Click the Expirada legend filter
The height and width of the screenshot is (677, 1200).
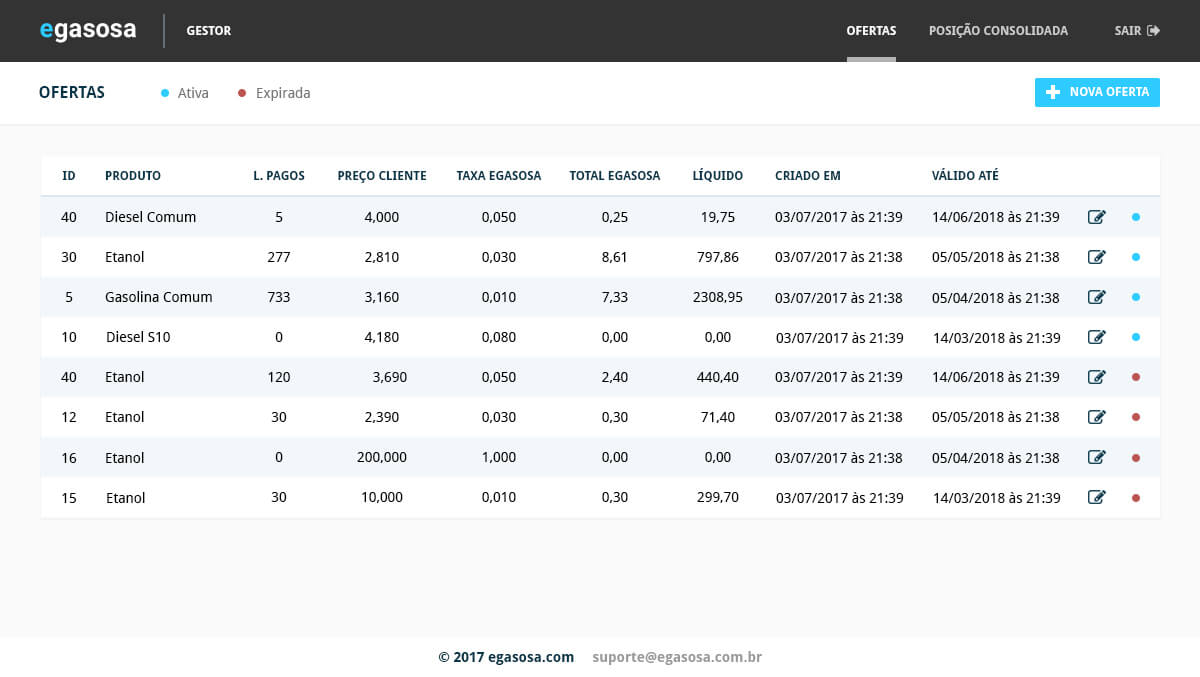274,93
